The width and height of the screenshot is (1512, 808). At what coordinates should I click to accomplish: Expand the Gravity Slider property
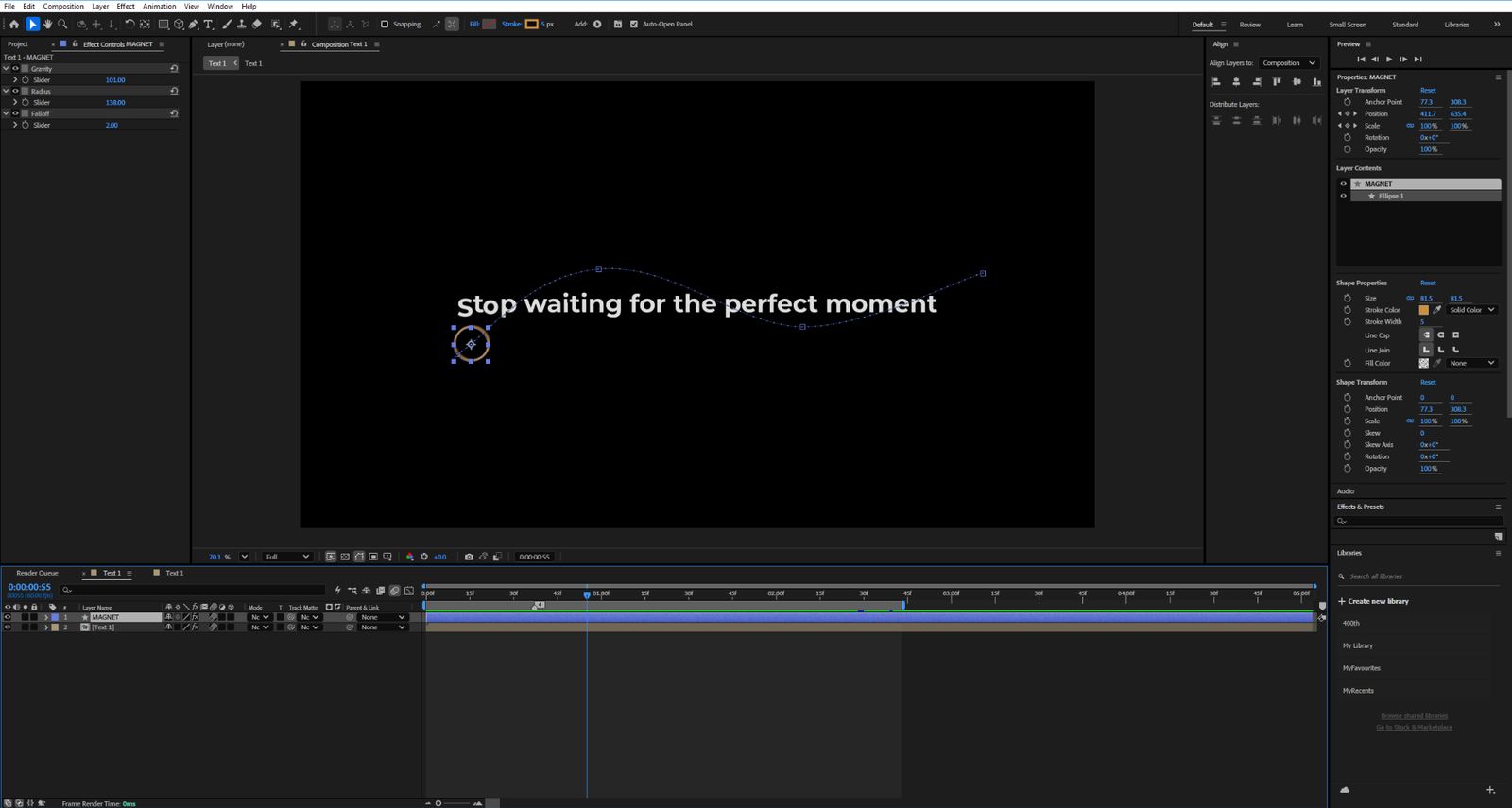click(x=15, y=80)
